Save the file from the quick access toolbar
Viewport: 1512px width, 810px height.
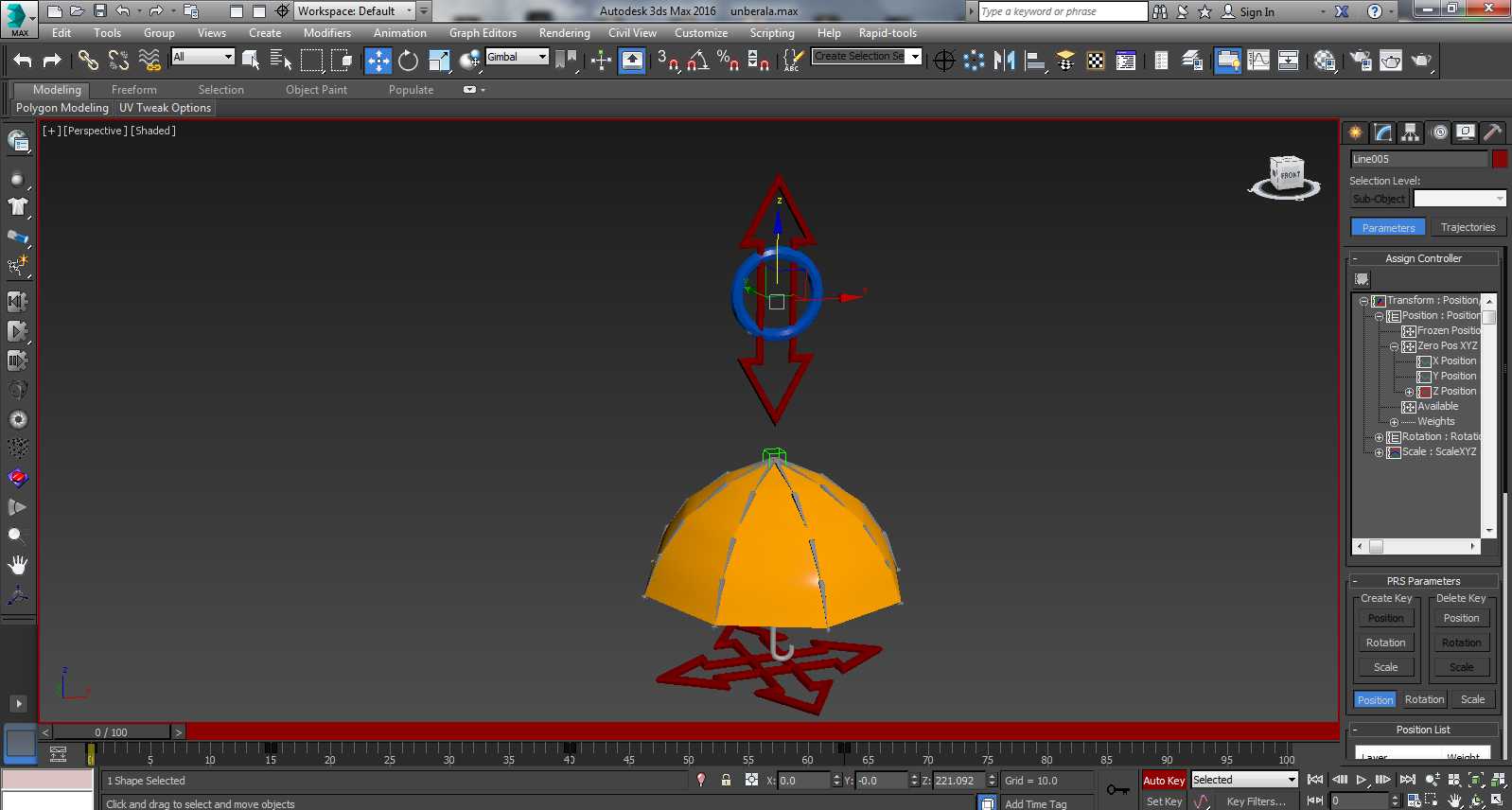pos(100,11)
